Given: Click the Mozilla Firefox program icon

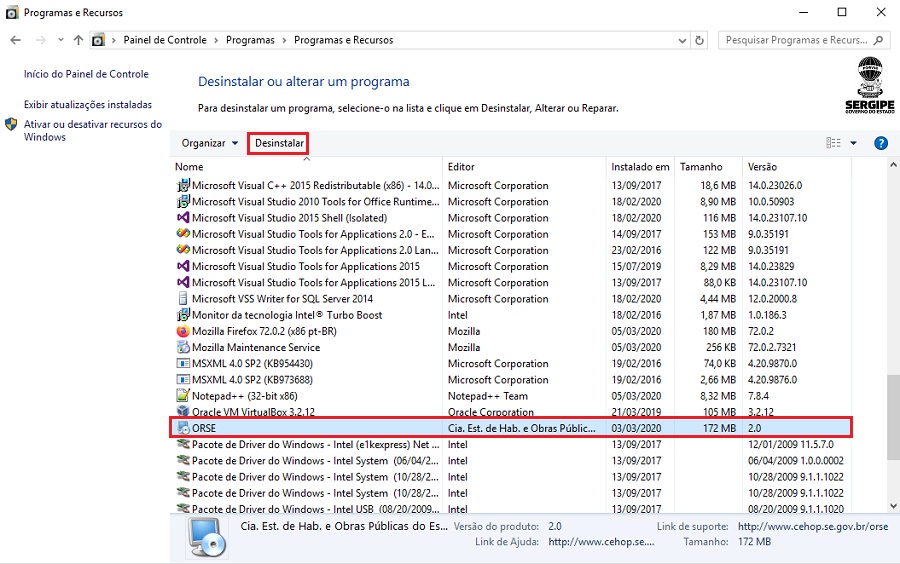Looking at the screenshot, I should pyautogui.click(x=183, y=331).
